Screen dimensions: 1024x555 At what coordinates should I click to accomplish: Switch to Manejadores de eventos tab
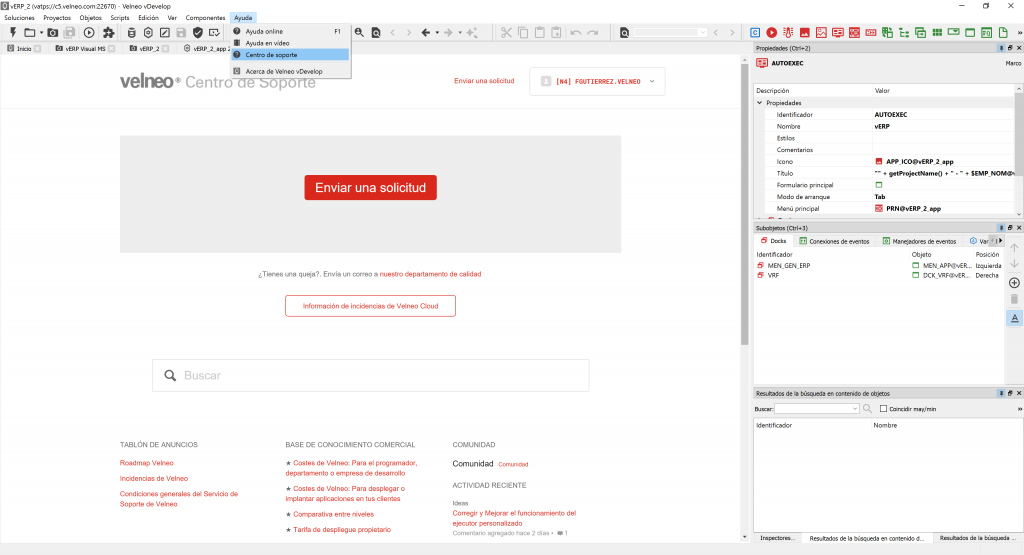tap(920, 241)
